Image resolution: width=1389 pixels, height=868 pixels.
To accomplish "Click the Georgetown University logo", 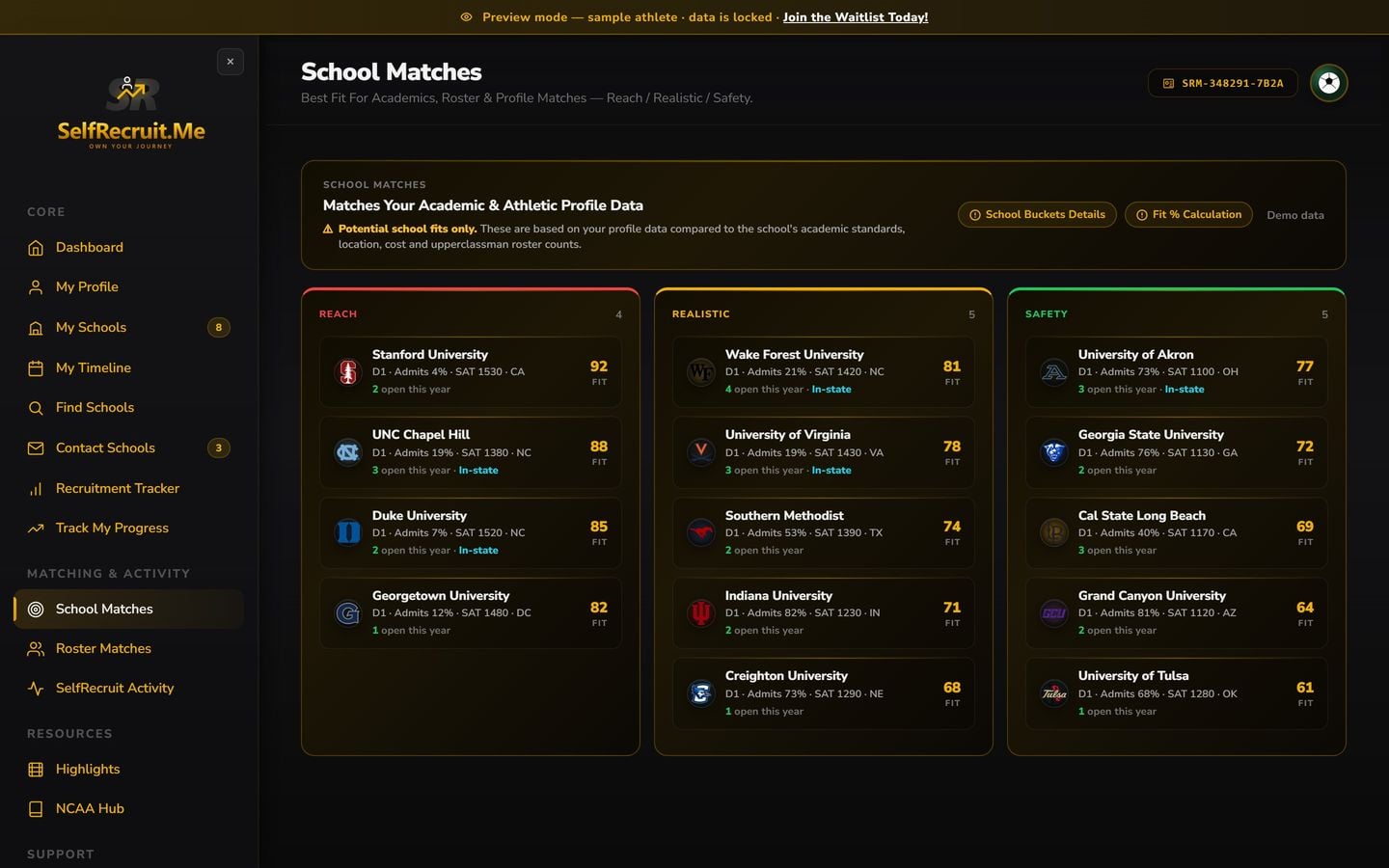I will coord(348,612).
